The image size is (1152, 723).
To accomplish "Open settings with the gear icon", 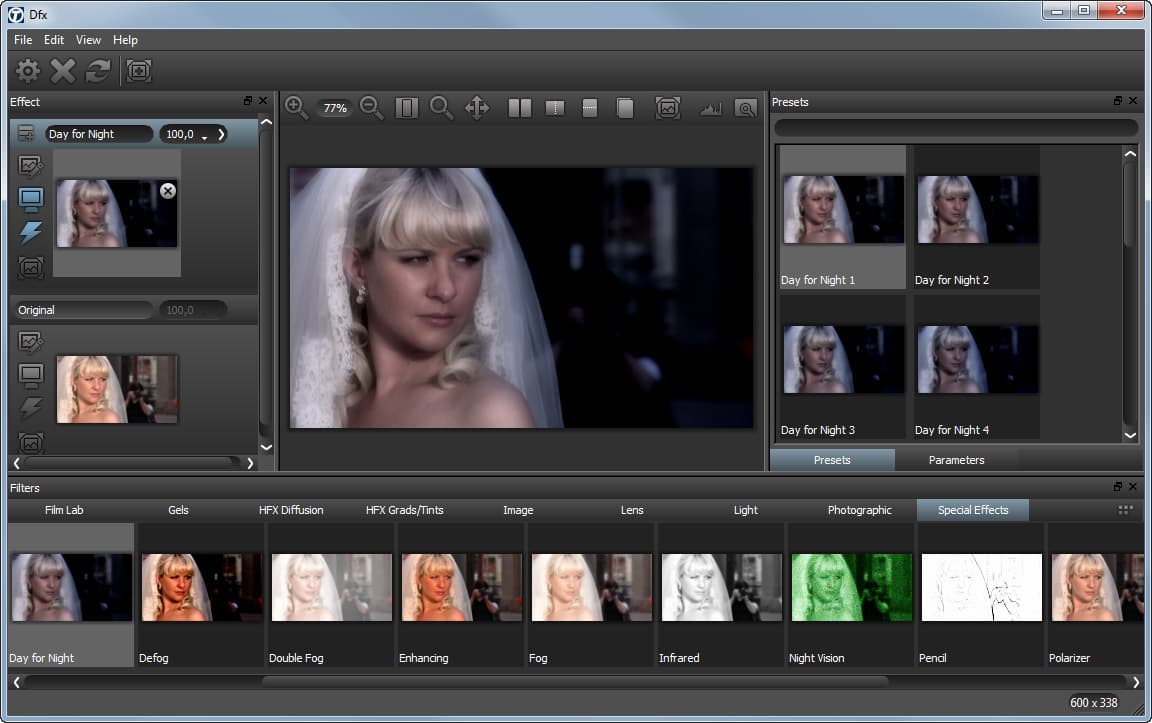I will tap(28, 71).
